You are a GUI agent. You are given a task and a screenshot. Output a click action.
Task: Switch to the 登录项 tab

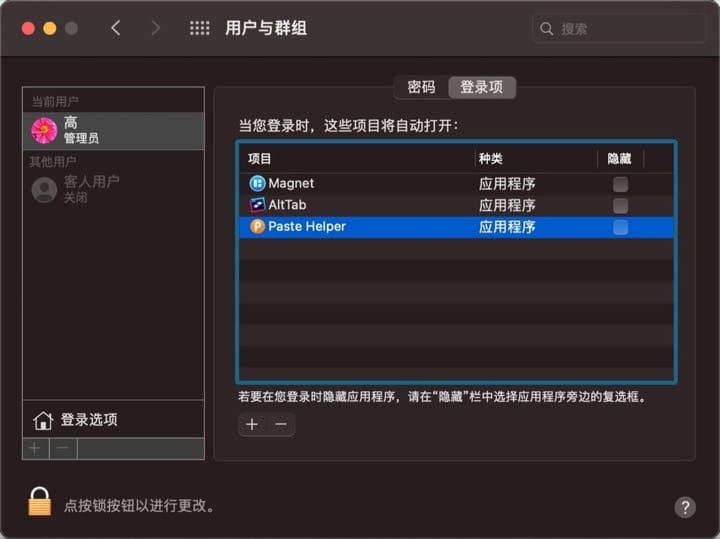pos(482,87)
